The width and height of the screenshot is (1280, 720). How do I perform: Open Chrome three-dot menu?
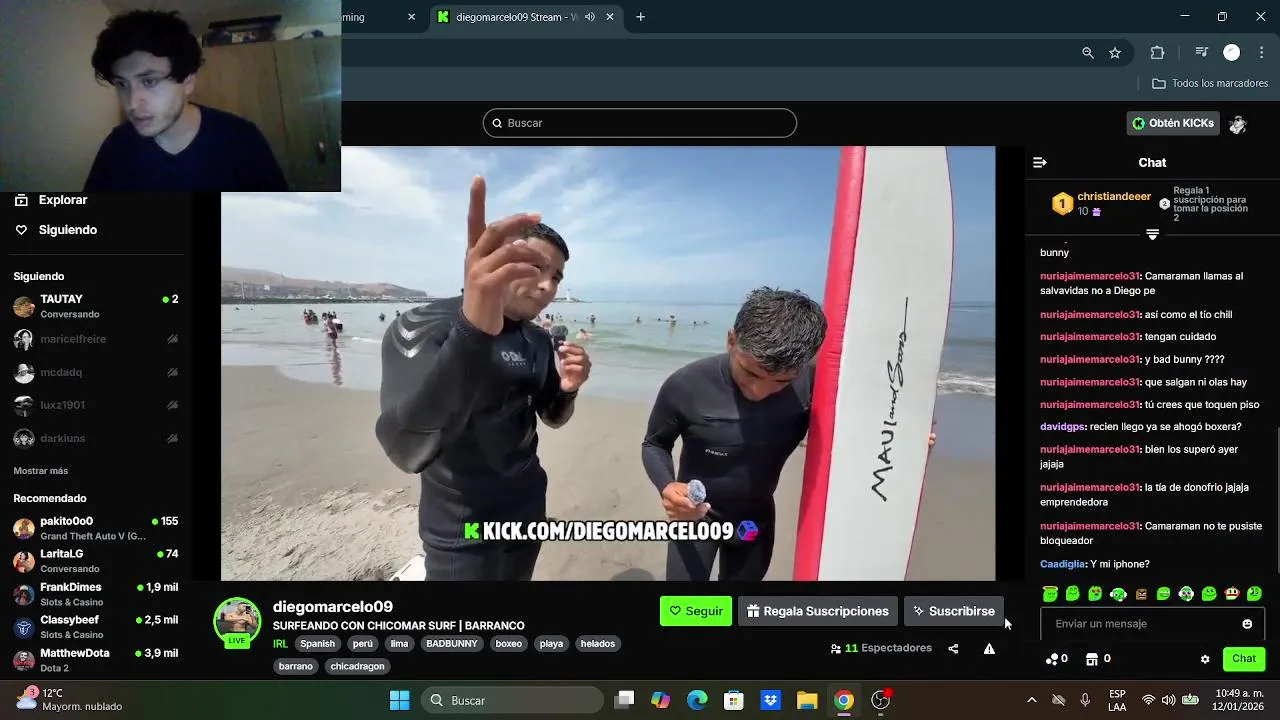1261,53
